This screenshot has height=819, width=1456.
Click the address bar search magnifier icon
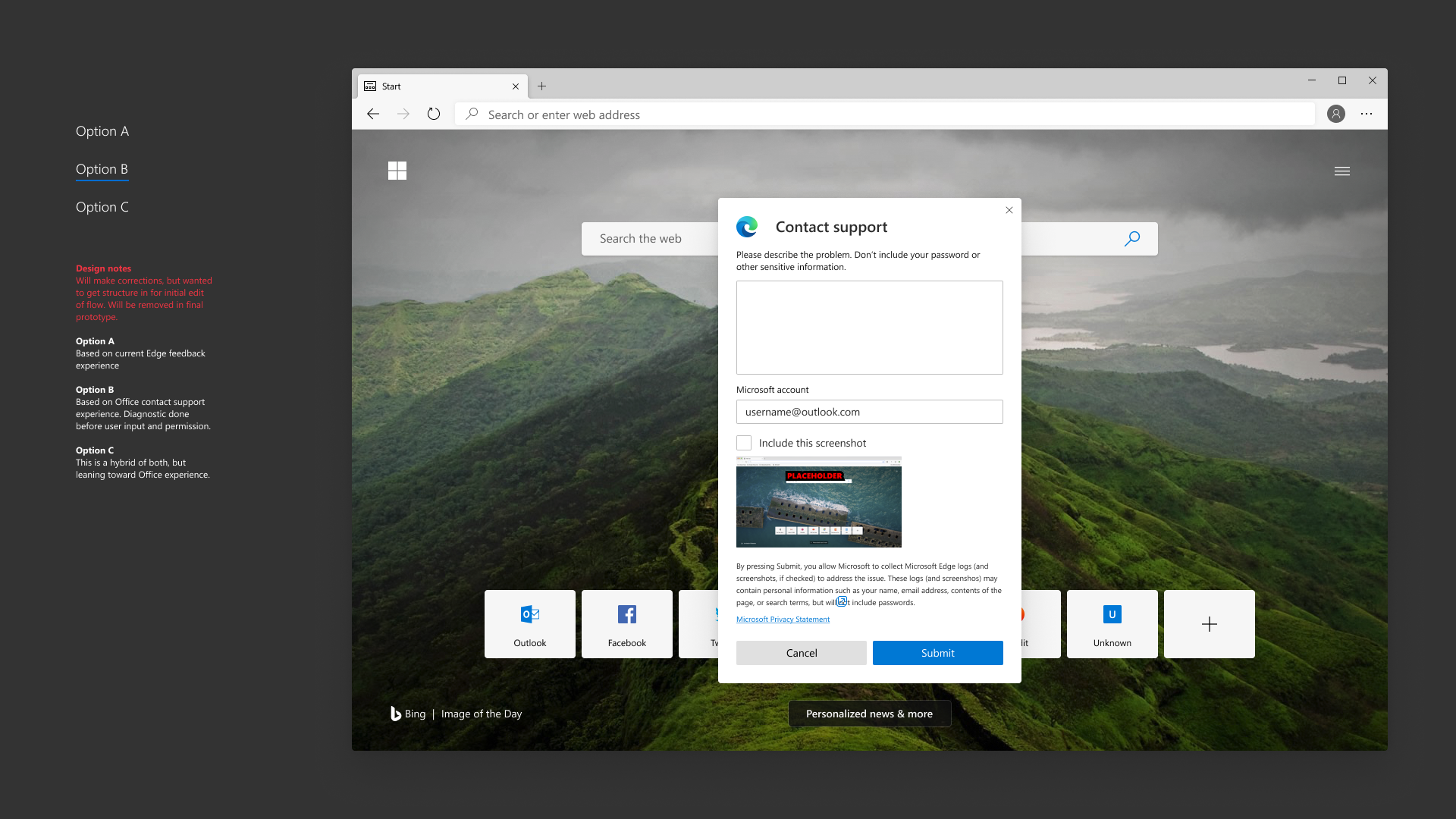[x=472, y=114]
